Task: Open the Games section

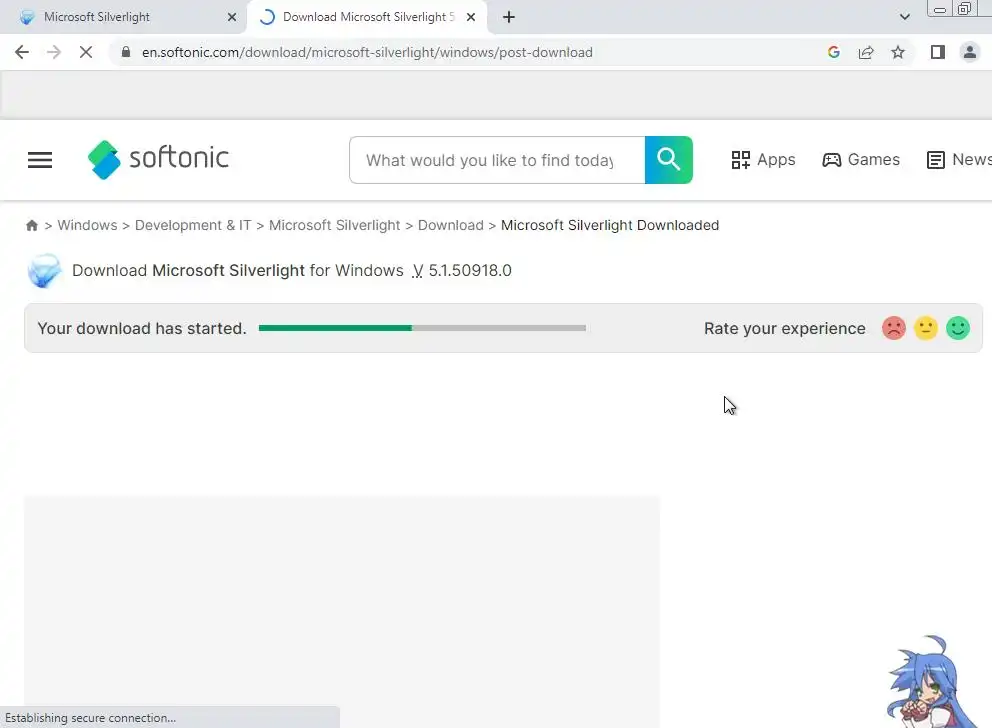Action: tap(861, 159)
